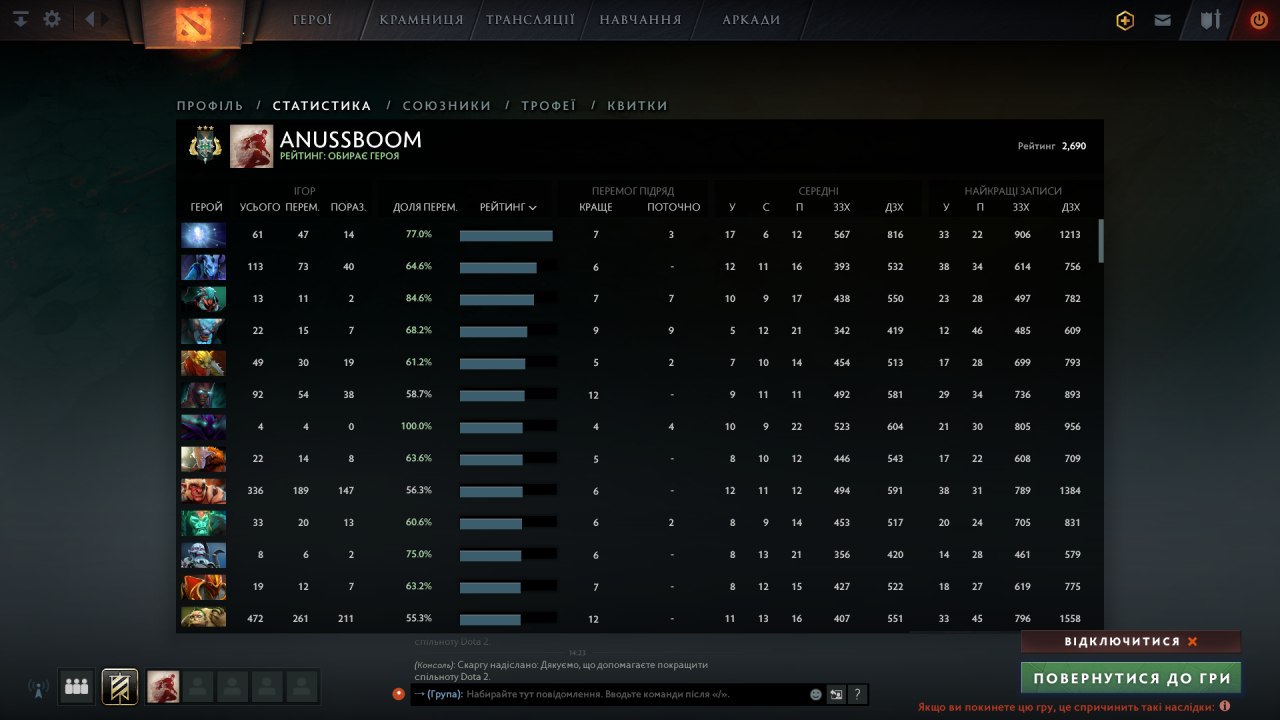Select hero portrait in 77.0% row
1280x720 pixels.
click(203, 235)
